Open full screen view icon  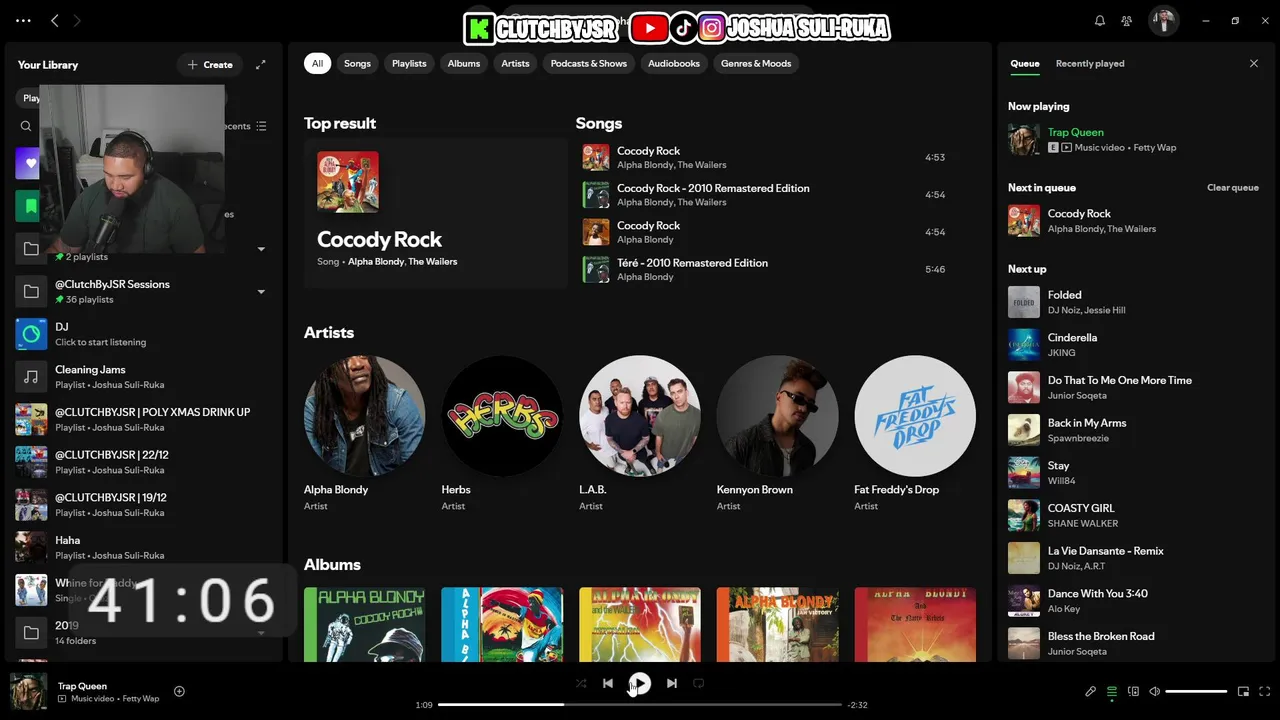[x=1265, y=691]
